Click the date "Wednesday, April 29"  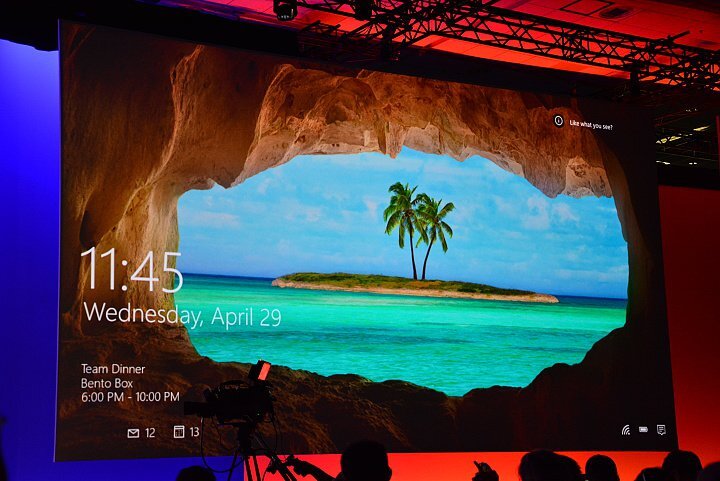coord(182,315)
